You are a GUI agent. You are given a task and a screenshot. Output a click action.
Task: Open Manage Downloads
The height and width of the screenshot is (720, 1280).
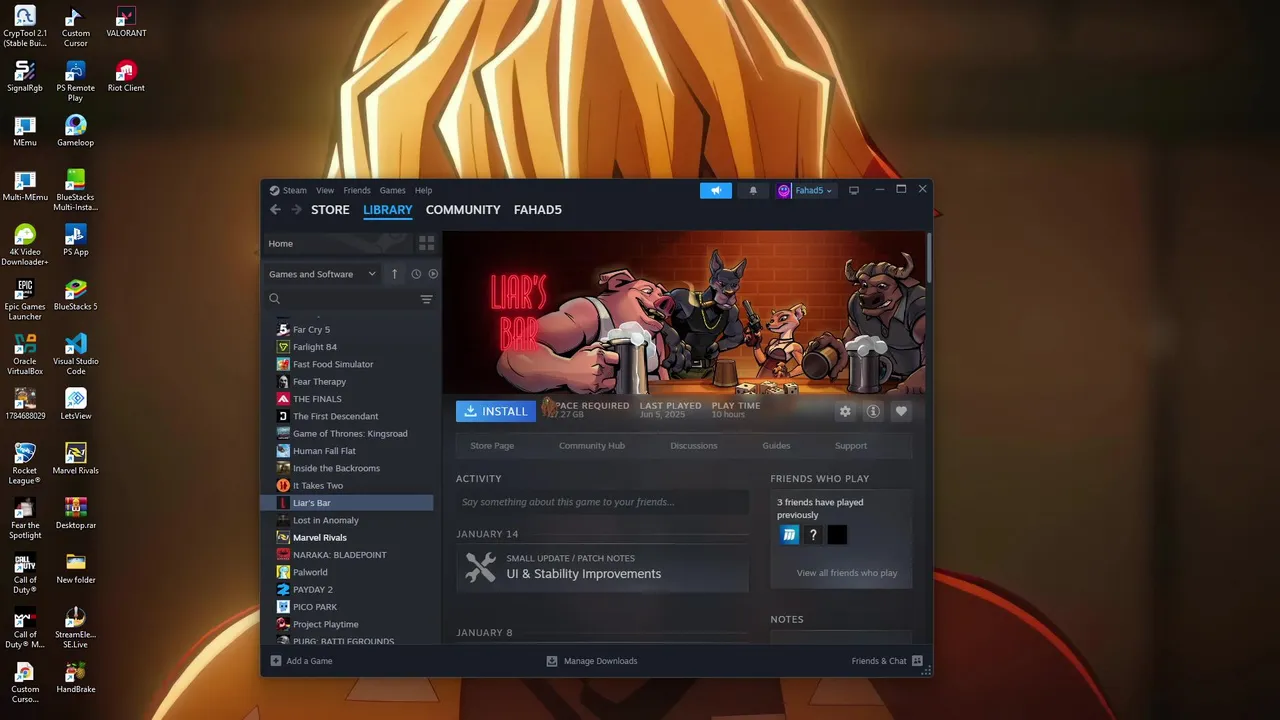[x=592, y=661]
